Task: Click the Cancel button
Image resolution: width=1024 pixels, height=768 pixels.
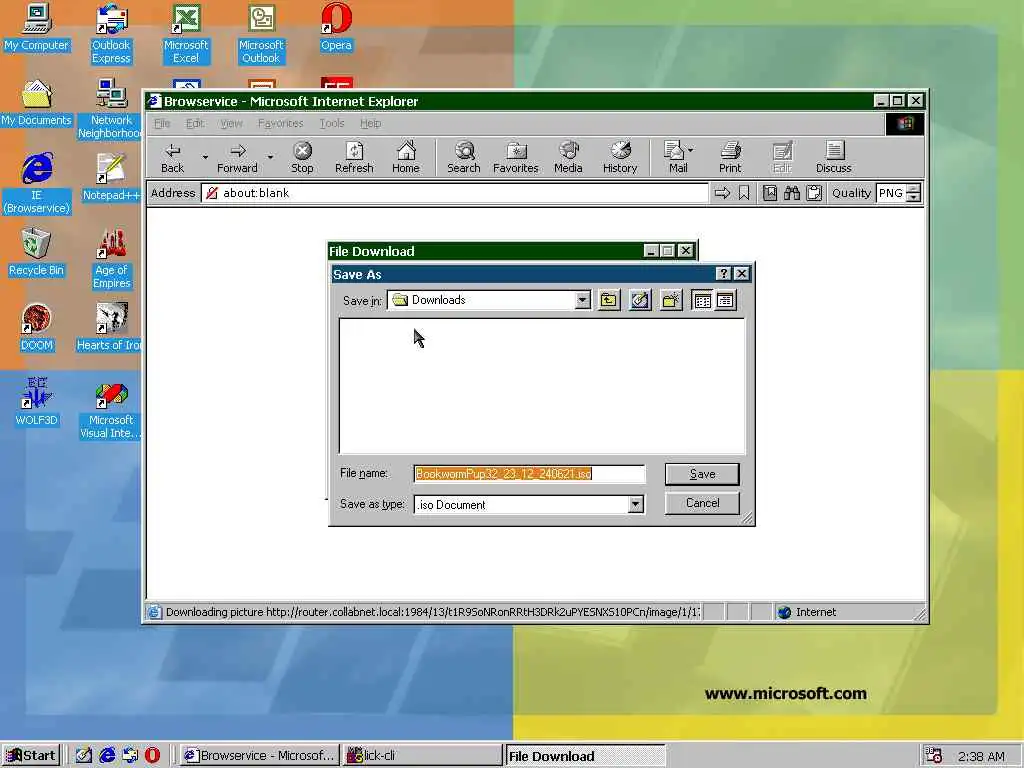Action: tap(702, 503)
